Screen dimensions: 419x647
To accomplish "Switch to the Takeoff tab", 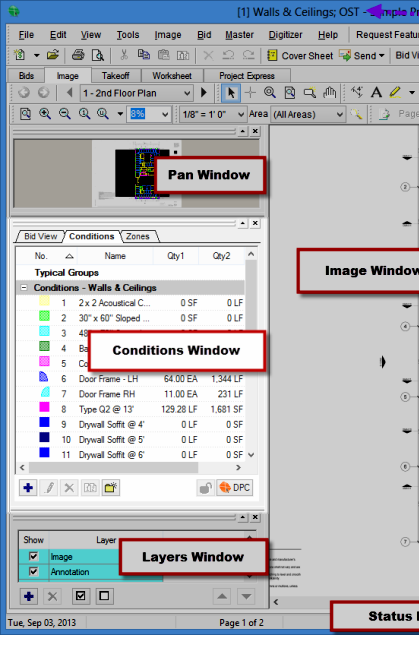I will pos(115,76).
